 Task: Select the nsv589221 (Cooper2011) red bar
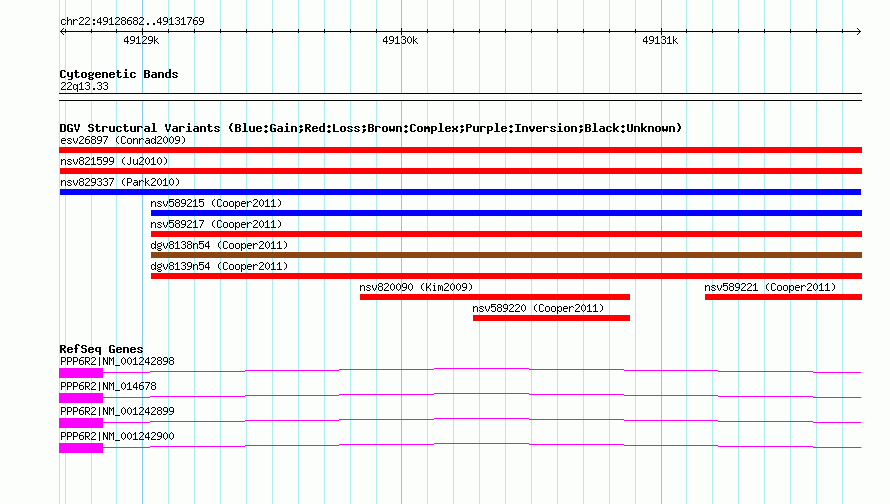coord(783,297)
